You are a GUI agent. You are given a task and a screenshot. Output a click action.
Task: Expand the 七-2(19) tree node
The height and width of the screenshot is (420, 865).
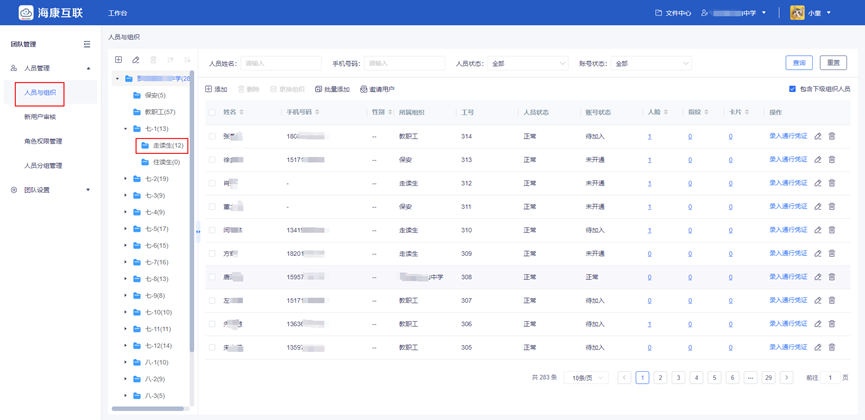[x=126, y=179]
